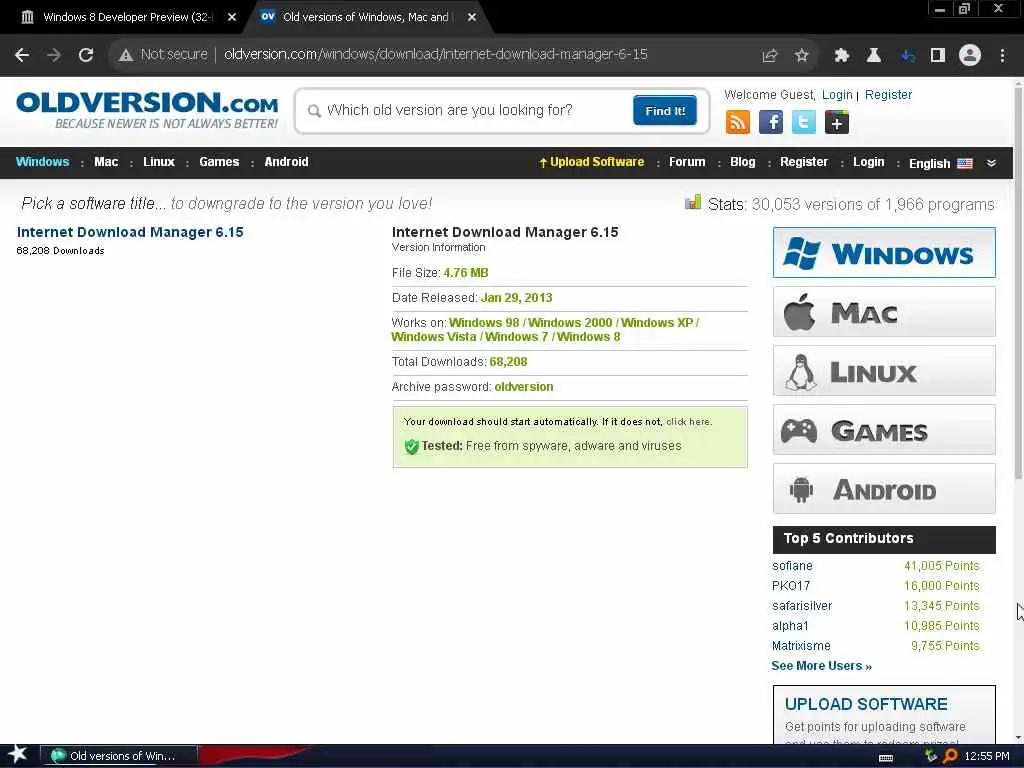1024x768 pixels.
Task: Open the Extensions puzzle icon
Action: (842, 56)
